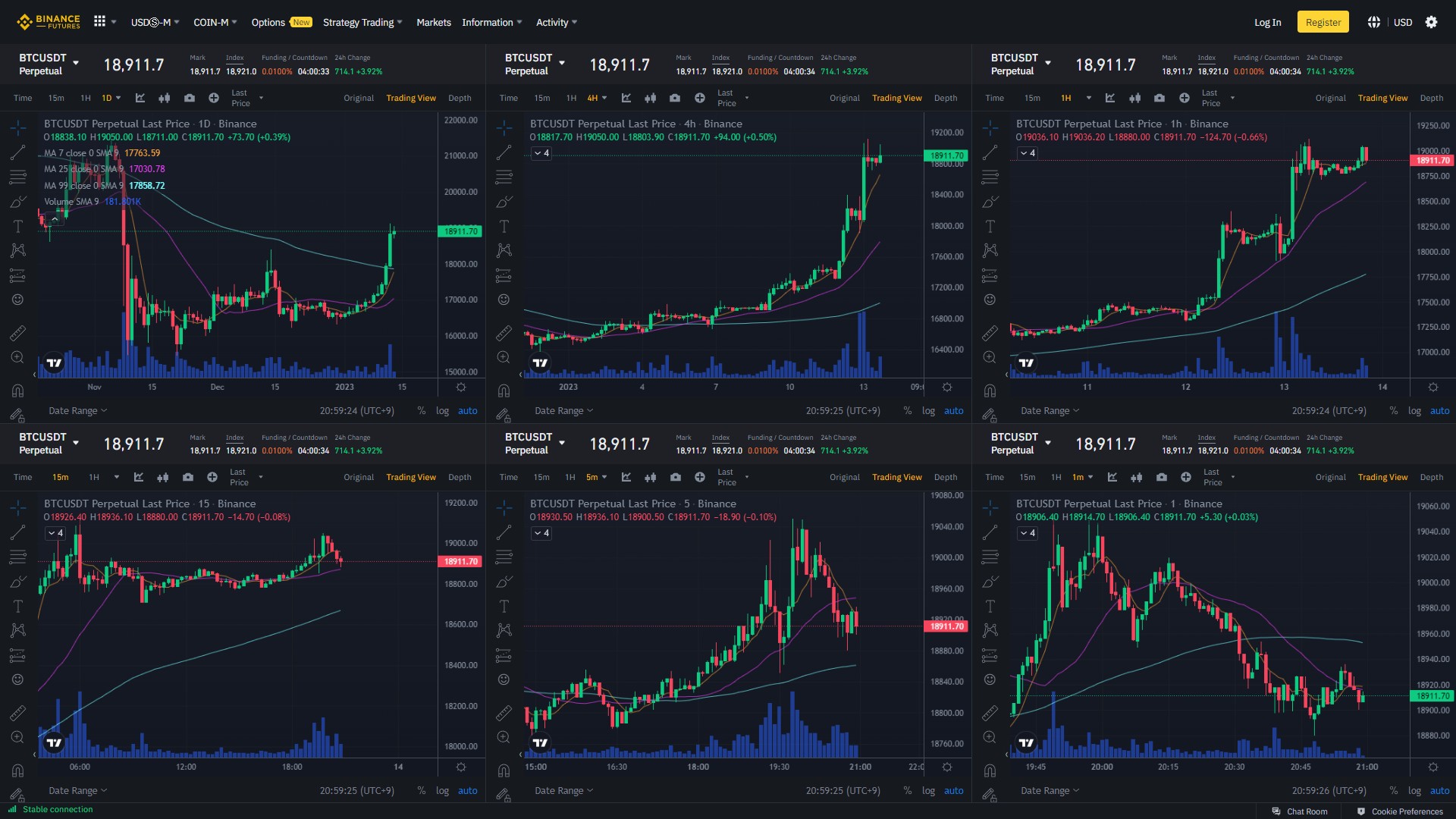Select the crosshair cursor tool in 1D chart

tap(18, 127)
